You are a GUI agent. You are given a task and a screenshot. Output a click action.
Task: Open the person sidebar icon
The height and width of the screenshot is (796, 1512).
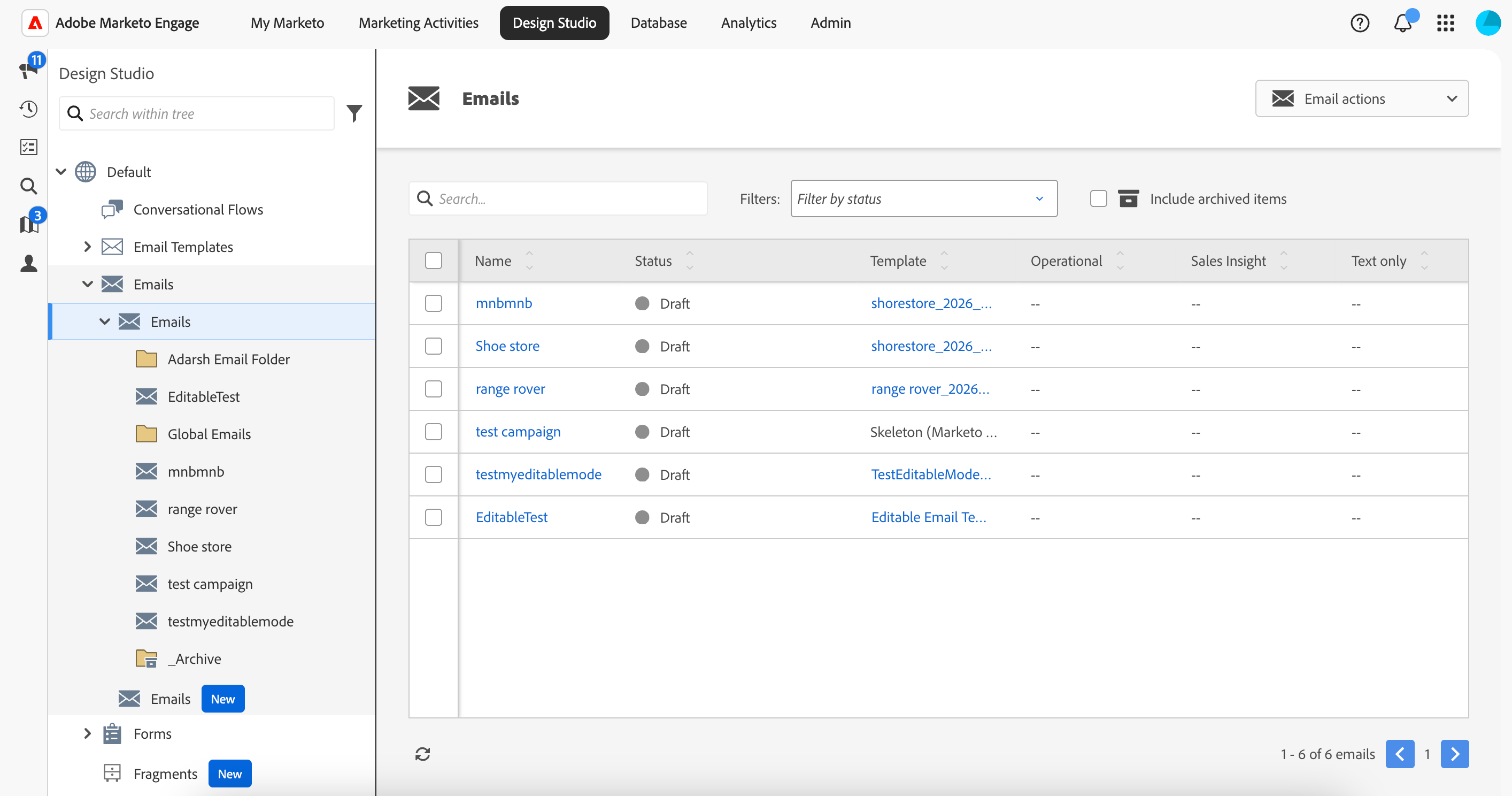pyautogui.click(x=29, y=263)
